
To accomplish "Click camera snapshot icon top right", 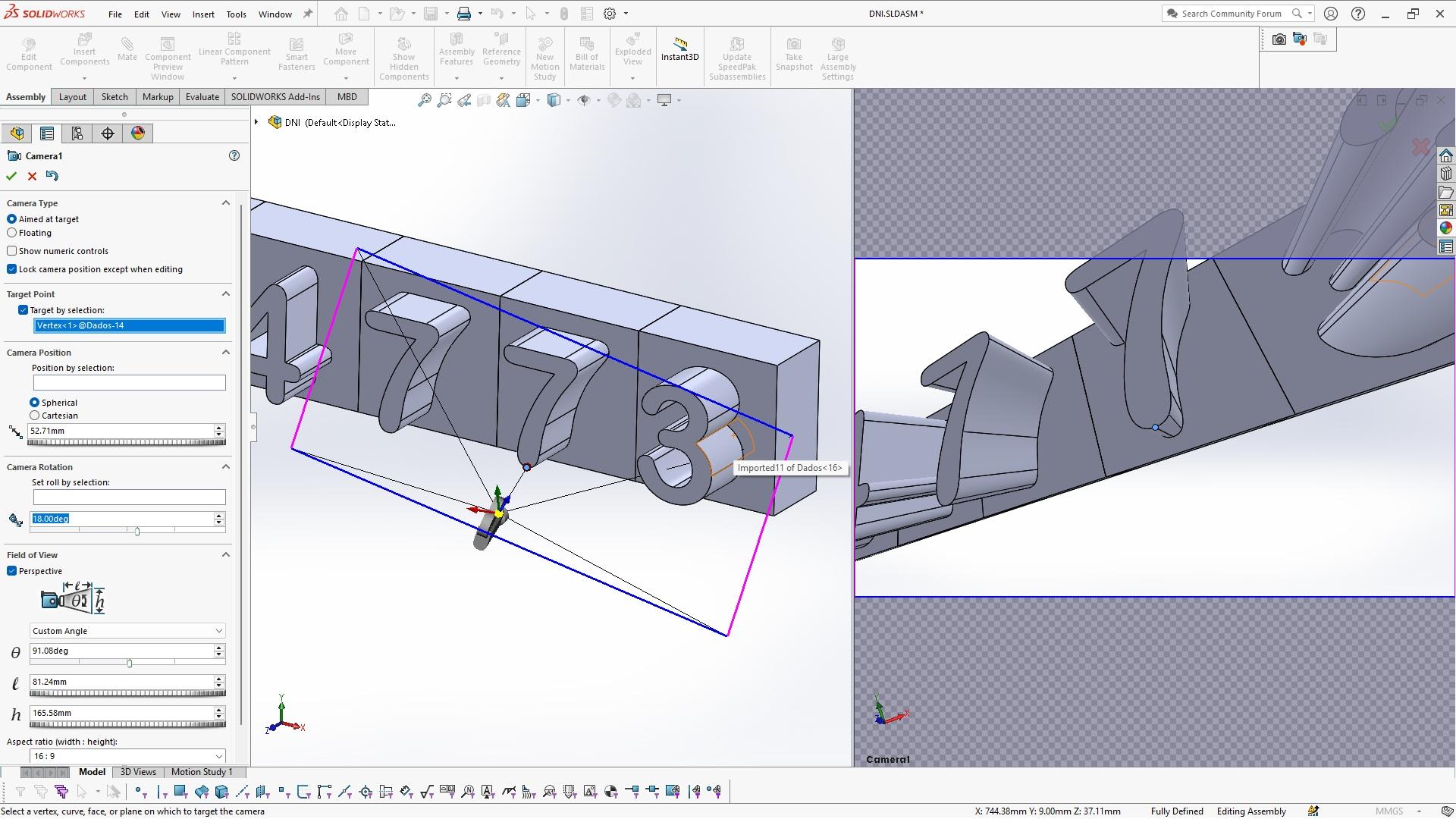I will pyautogui.click(x=1279, y=39).
